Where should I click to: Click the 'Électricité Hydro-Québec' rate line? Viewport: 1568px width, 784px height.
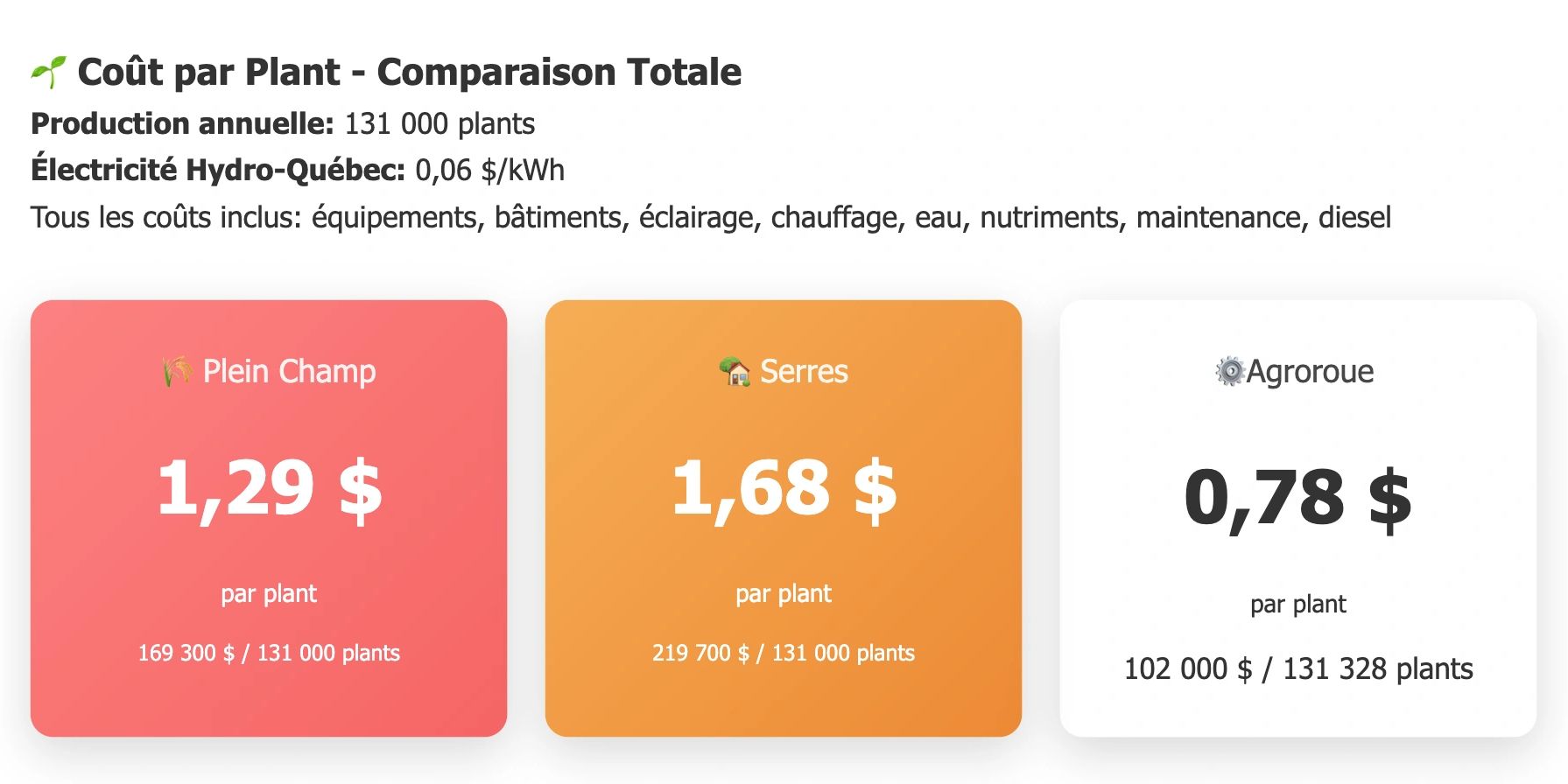click(x=297, y=170)
